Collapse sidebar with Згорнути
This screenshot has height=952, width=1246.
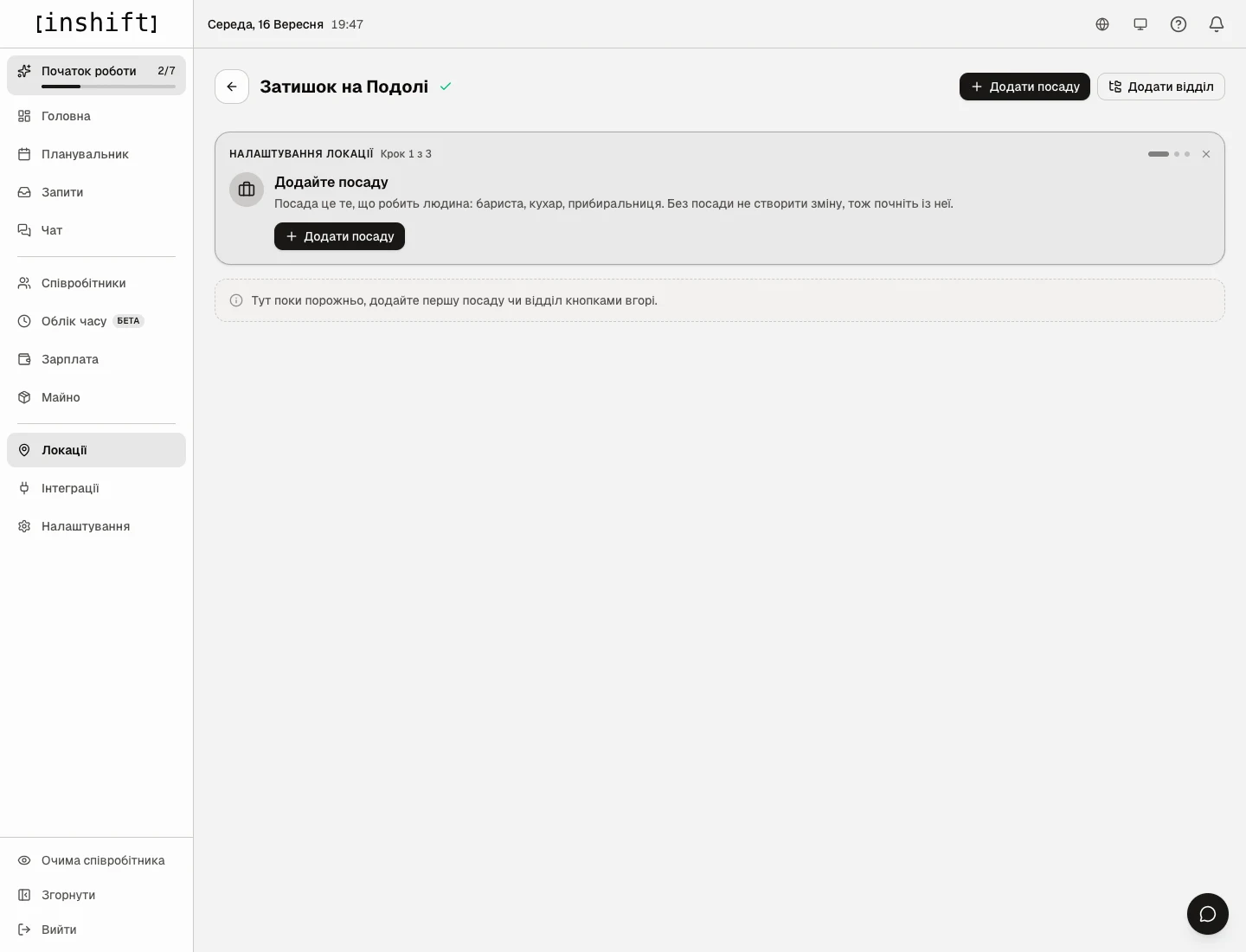(x=96, y=895)
